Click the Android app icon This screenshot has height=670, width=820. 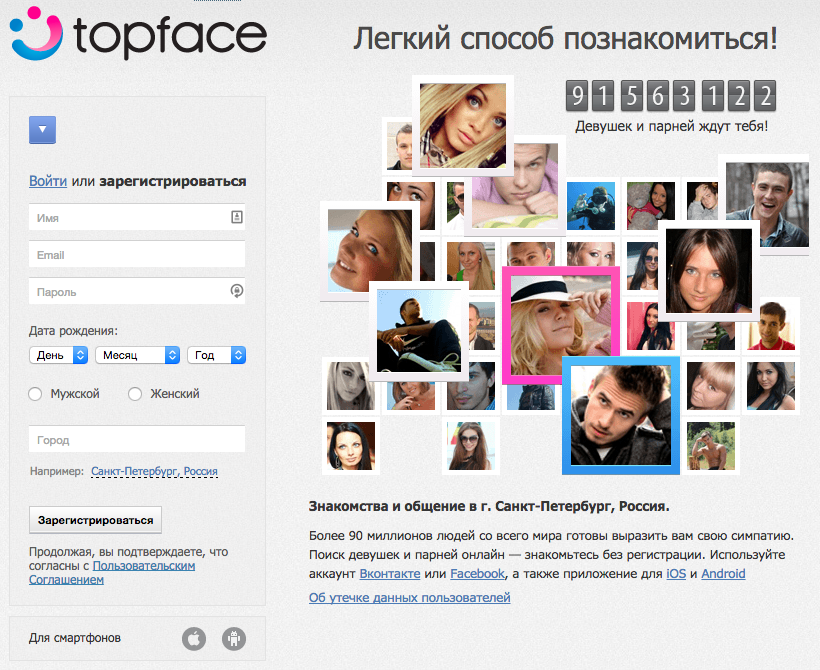tap(234, 639)
